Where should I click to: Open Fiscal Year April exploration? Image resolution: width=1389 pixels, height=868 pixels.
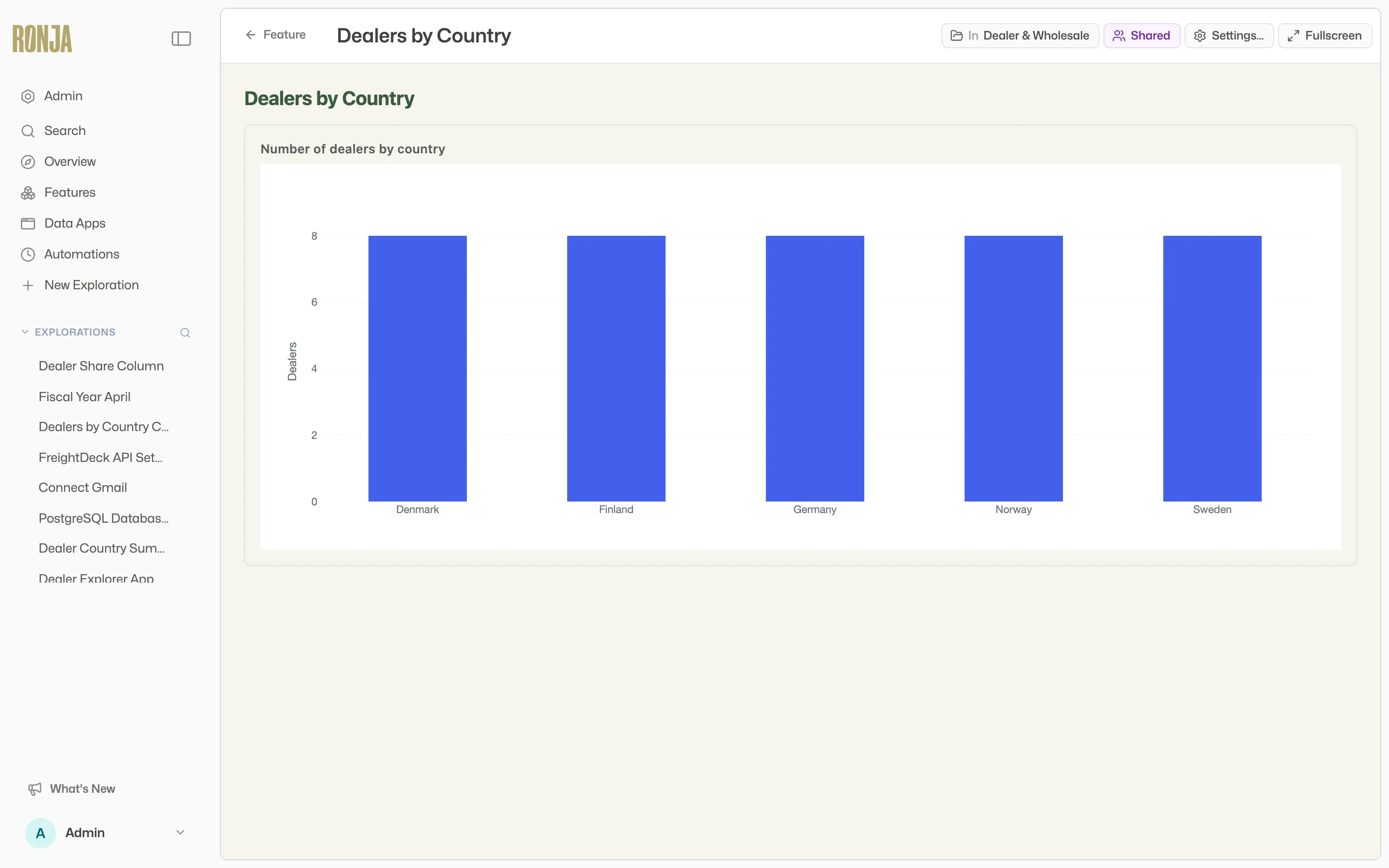84,397
